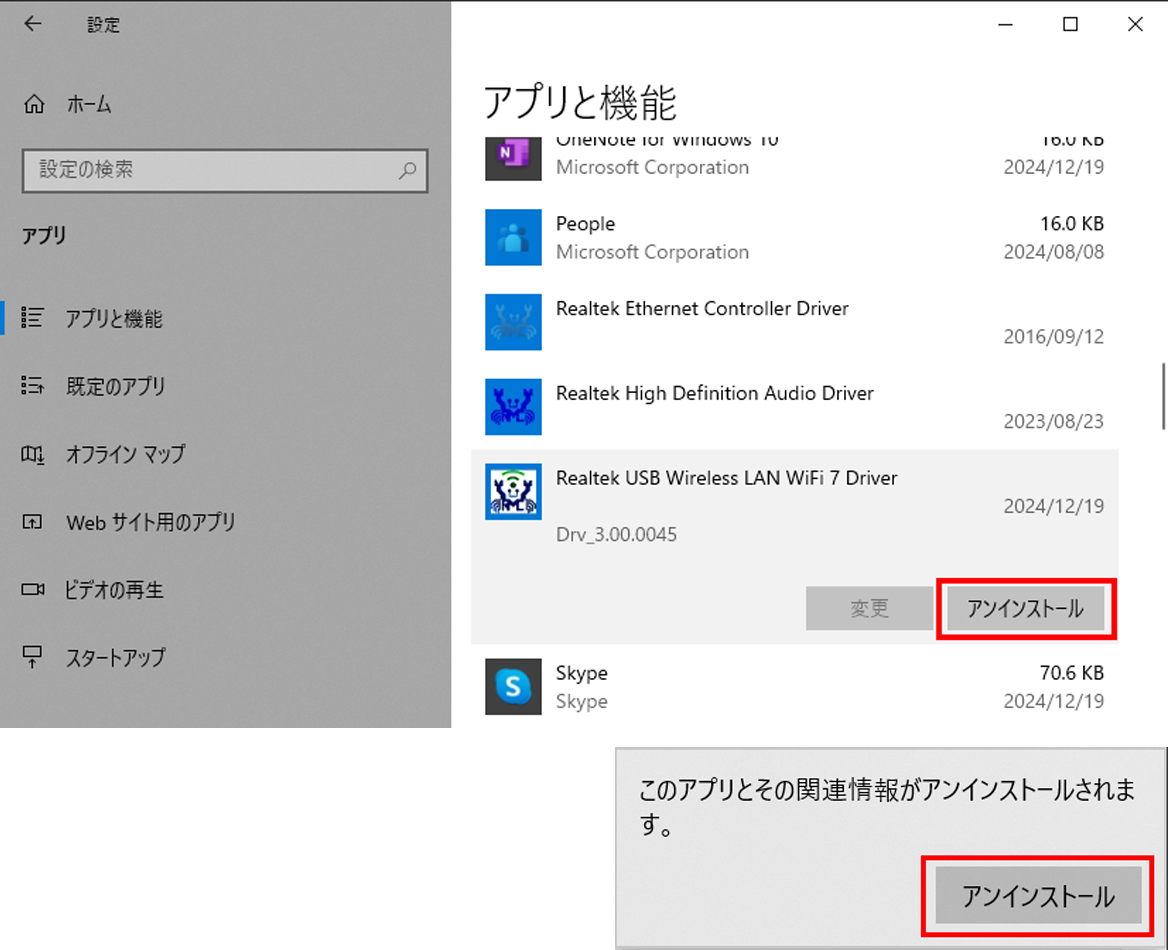Click the app list vertical scrollbar
This screenshot has height=950, width=1168.
pos(1163,396)
